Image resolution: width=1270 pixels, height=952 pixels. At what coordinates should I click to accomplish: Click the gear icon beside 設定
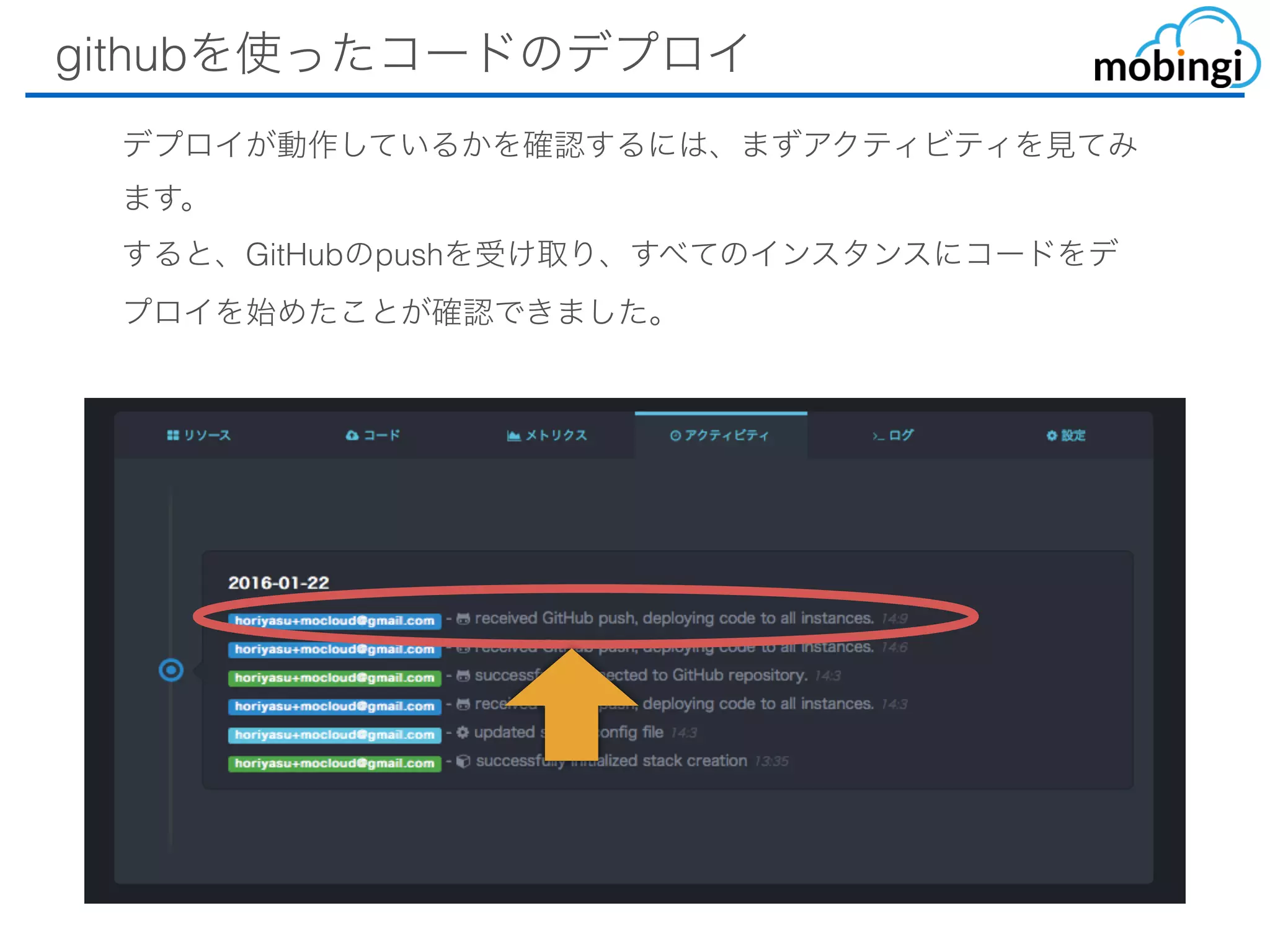pyautogui.click(x=1052, y=436)
